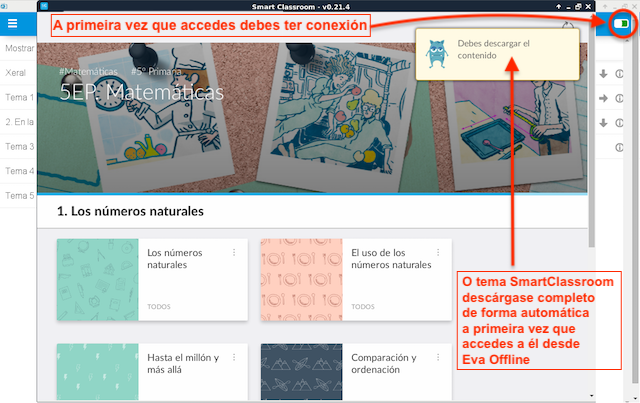Open the info icon in the '2. En la' row
Viewport: 640px width, 403px height.
[x=619, y=123]
